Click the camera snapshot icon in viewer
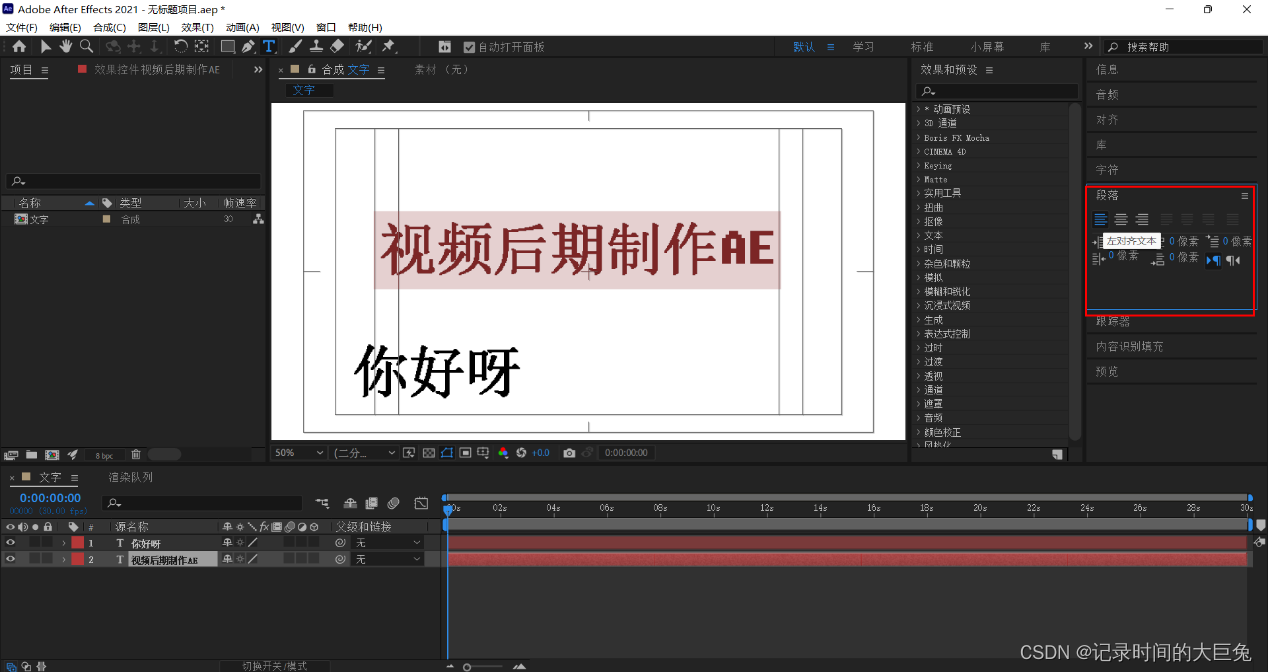Viewport: 1268px width, 672px height. click(x=569, y=453)
